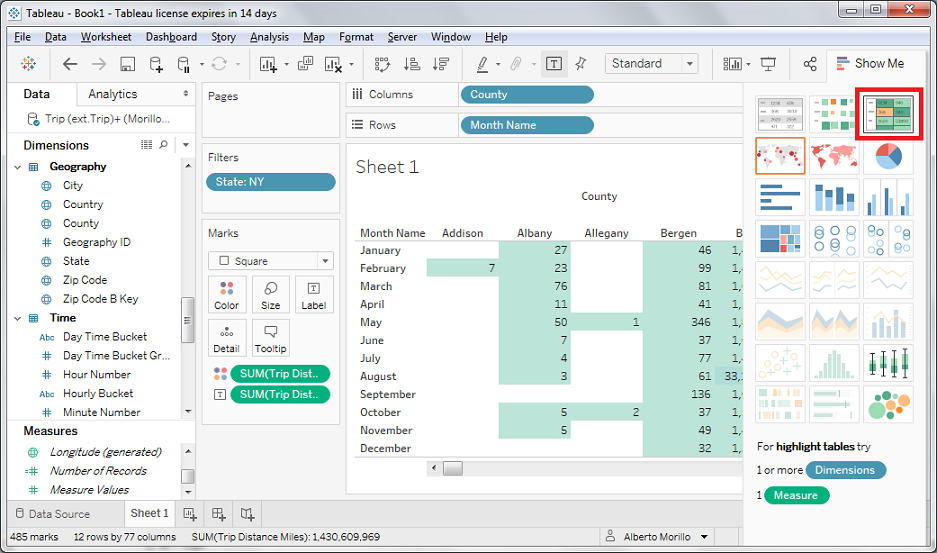Image resolution: width=937 pixels, height=553 pixels.
Task: Click the Fix Axes pin icon
Action: [581, 63]
